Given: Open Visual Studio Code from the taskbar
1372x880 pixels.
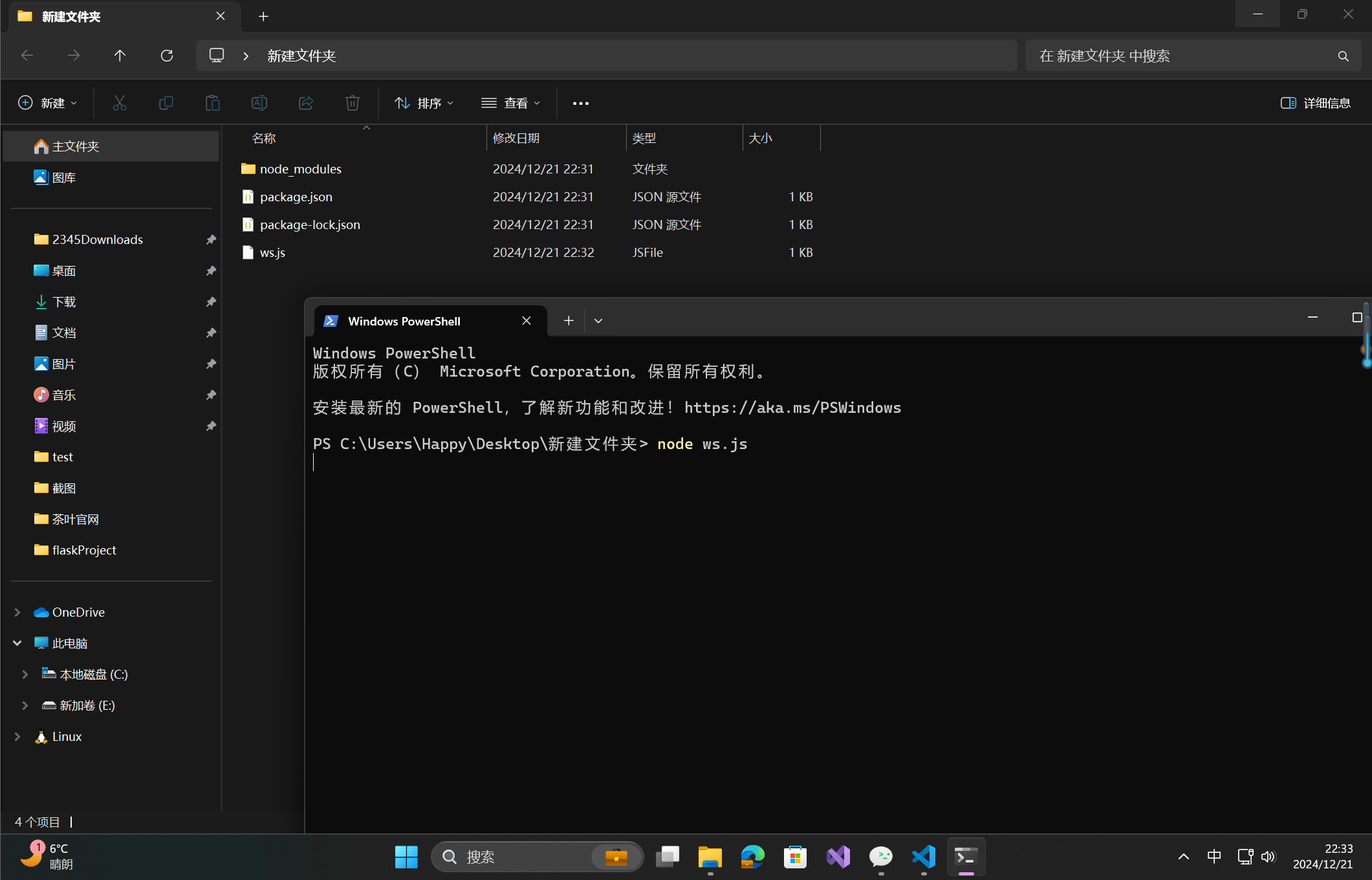Looking at the screenshot, I should 924,857.
